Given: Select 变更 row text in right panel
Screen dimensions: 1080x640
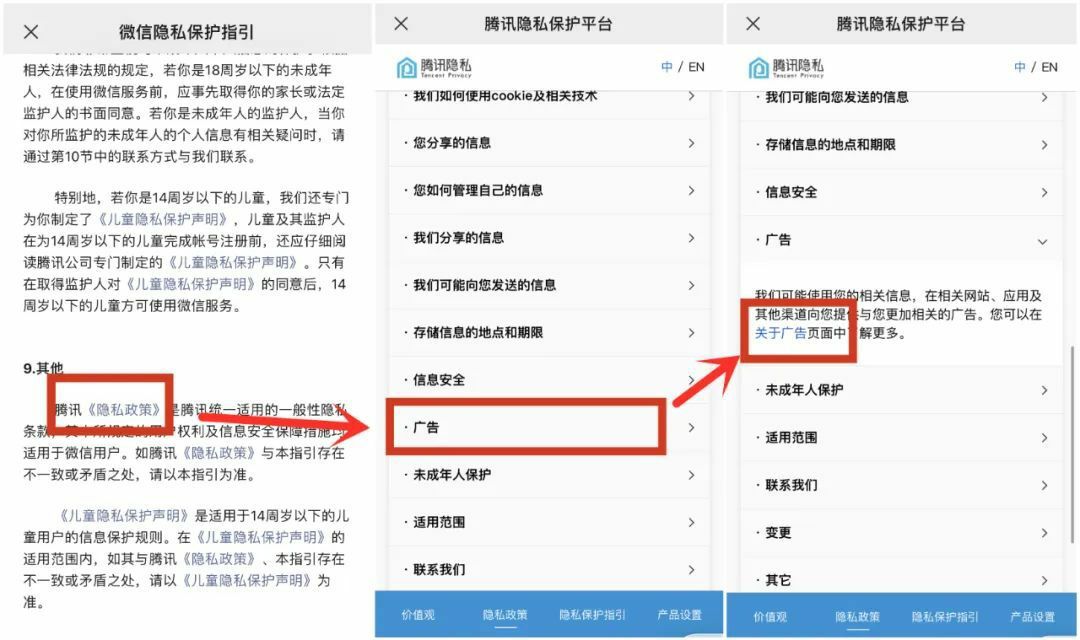Looking at the screenshot, I should (x=778, y=533).
